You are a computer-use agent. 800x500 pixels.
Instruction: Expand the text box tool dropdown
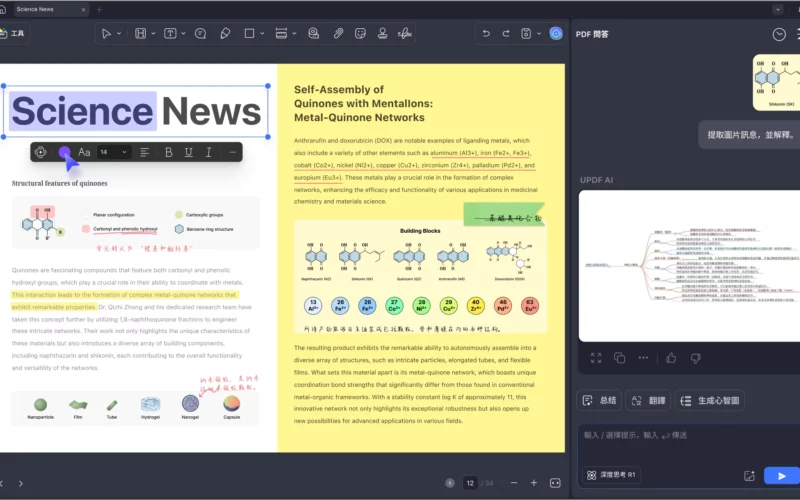183,33
